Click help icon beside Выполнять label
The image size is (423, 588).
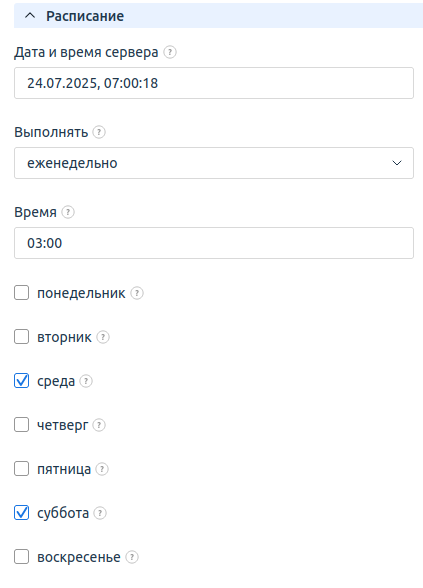click(99, 132)
